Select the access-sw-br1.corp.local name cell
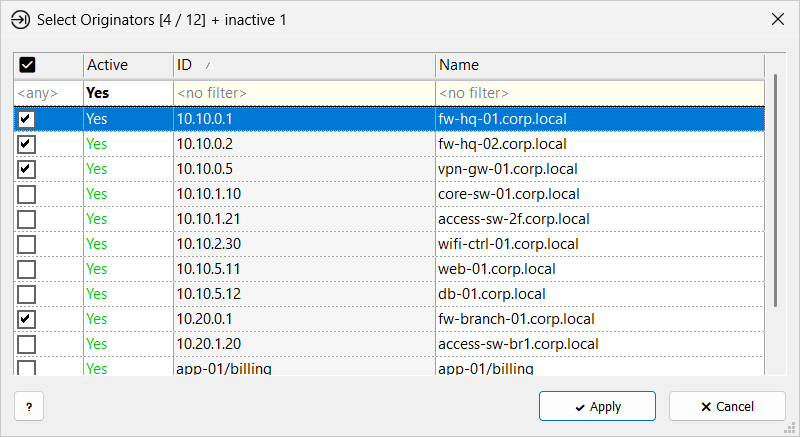800x437 pixels. pyautogui.click(x=600, y=344)
